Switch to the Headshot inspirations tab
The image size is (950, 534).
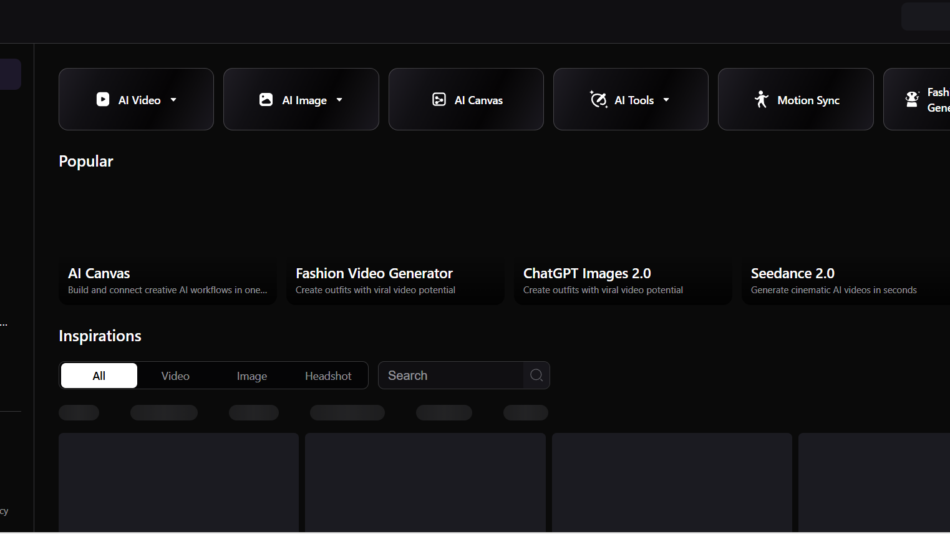pos(328,376)
